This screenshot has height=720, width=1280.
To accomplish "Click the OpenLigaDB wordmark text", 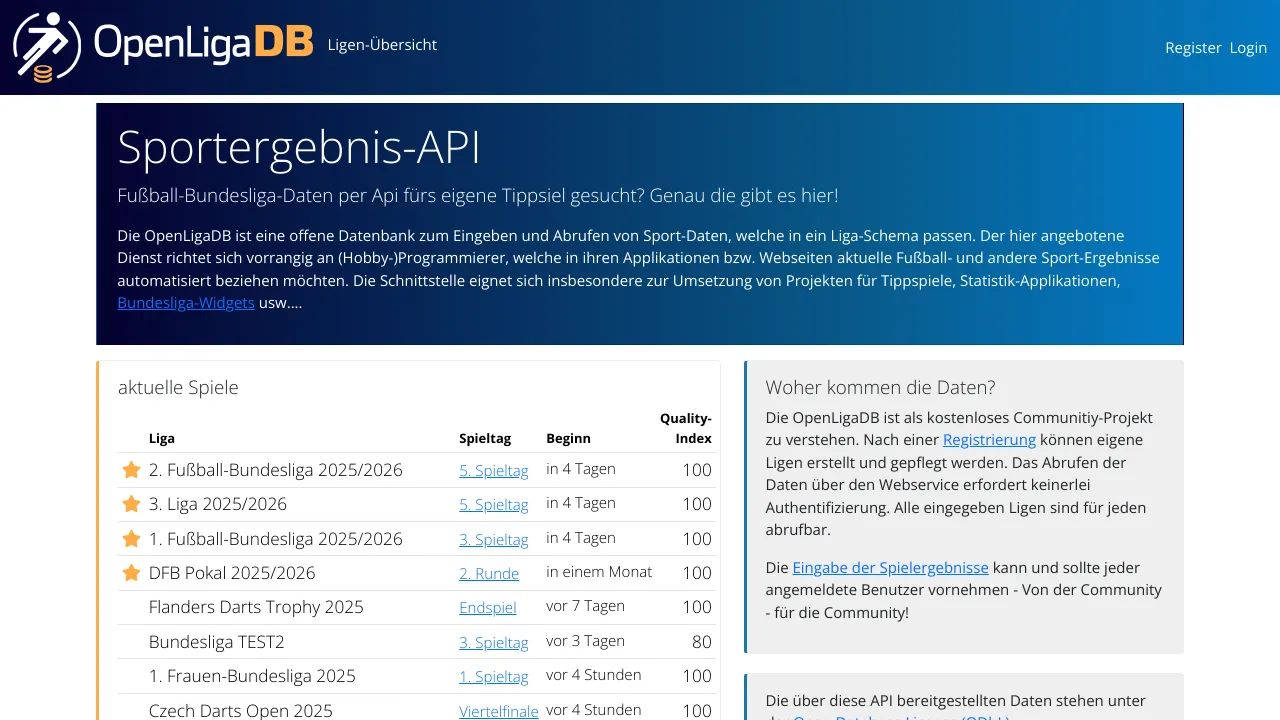I will (203, 43).
